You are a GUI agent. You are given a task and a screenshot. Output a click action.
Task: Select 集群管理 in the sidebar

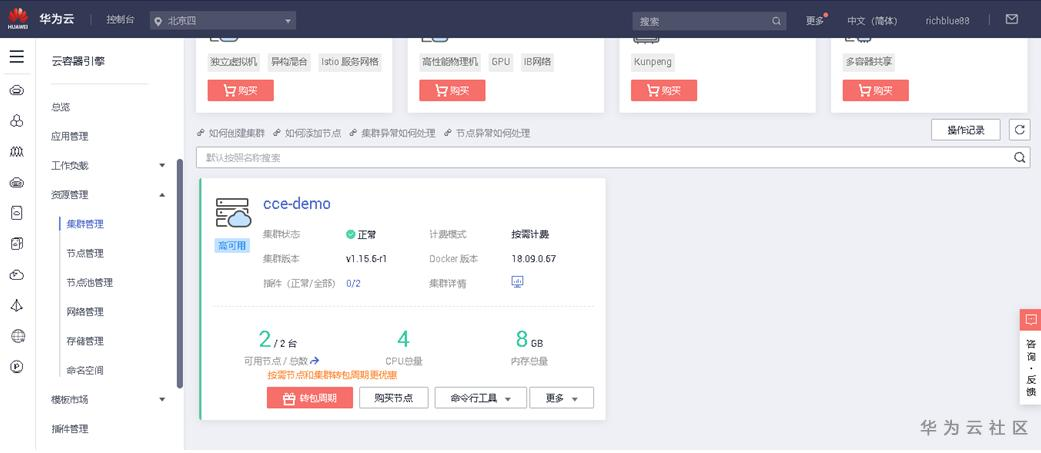pyautogui.click(x=85, y=224)
